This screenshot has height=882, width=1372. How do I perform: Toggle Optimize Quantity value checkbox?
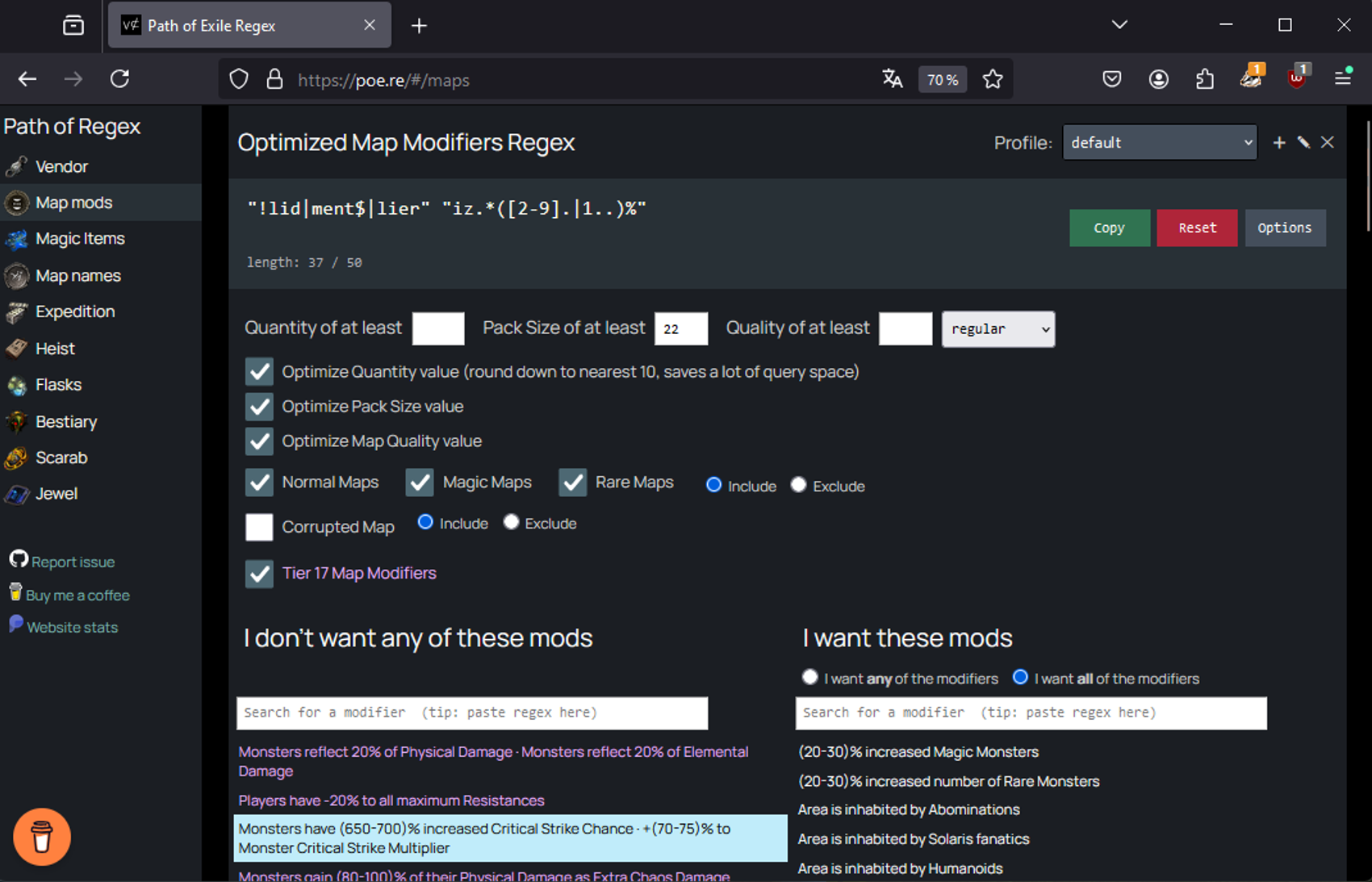pos(259,372)
